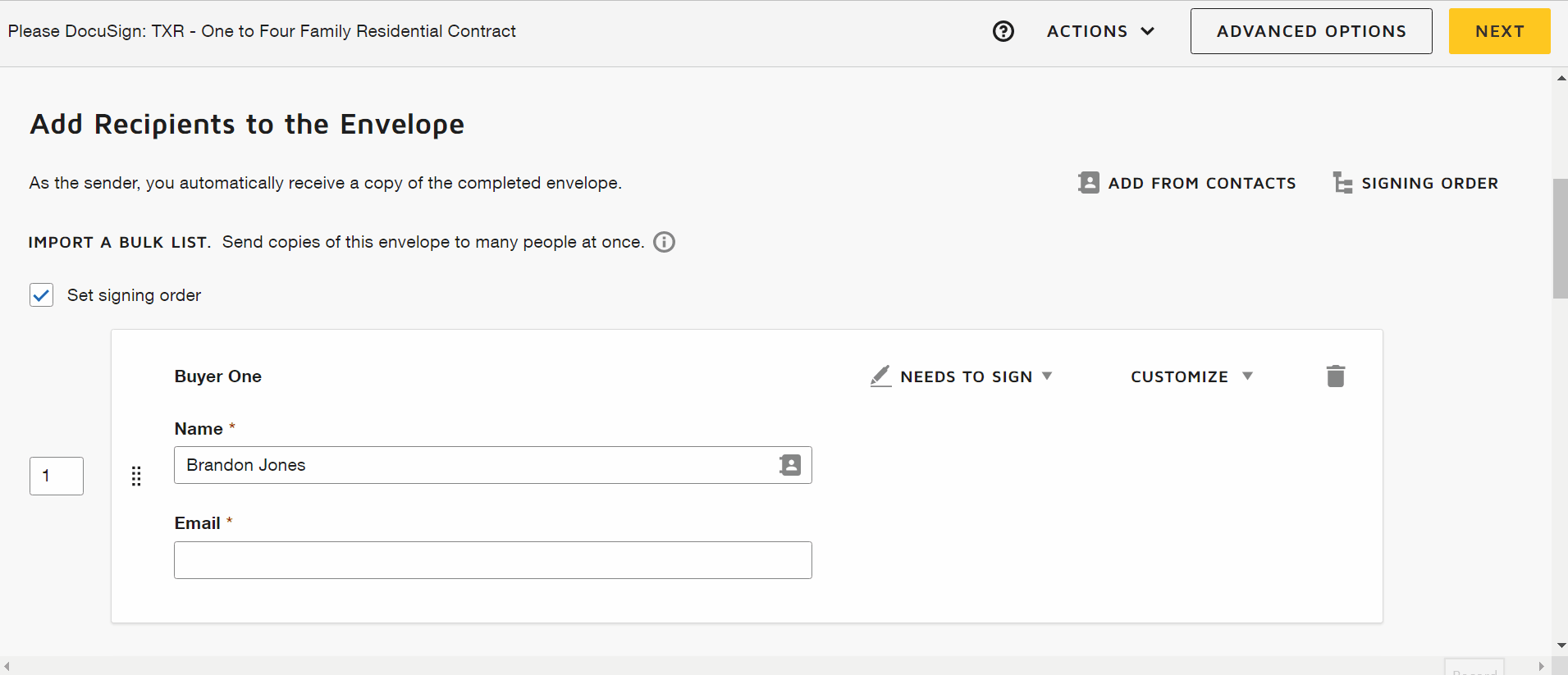Click the horizontal scroll right arrow

(1542, 666)
